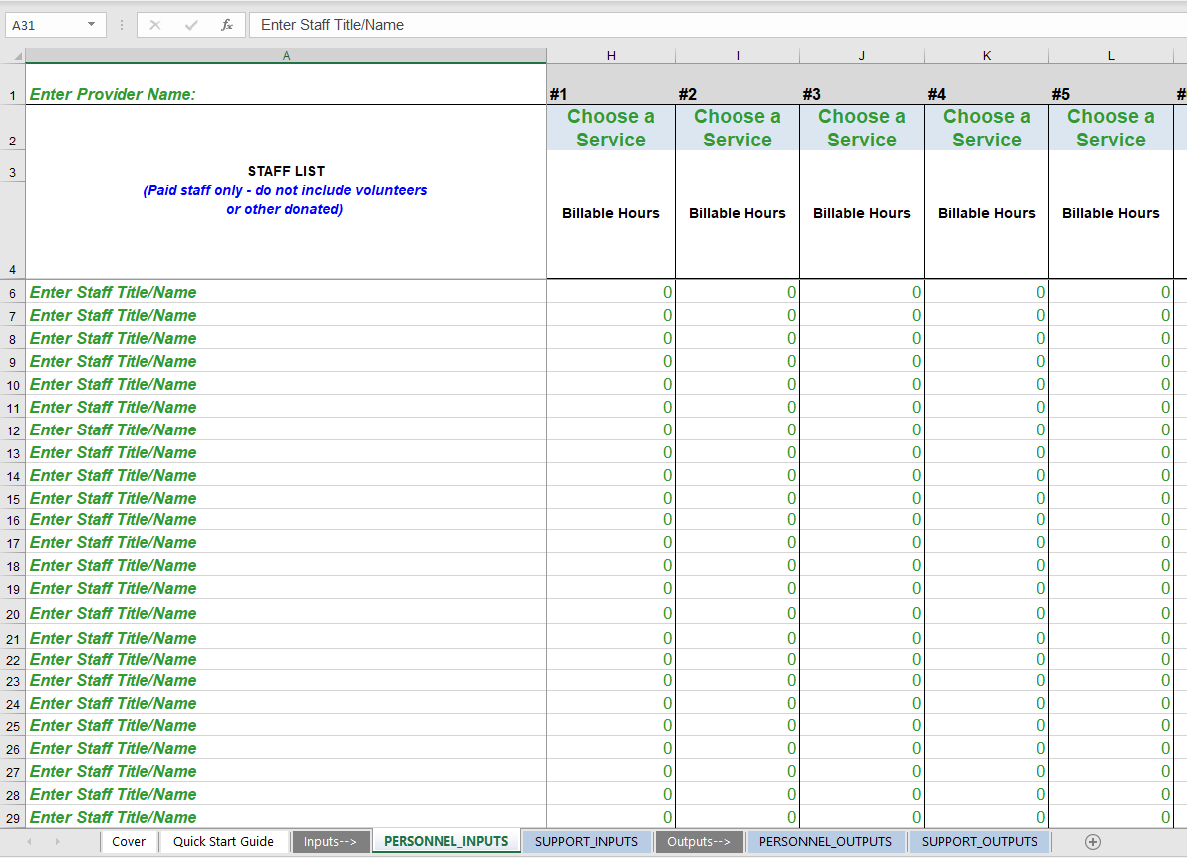Open the PERSONNEL_OUTPUTS sheet
Image resolution: width=1187 pixels, height=858 pixels.
point(825,841)
